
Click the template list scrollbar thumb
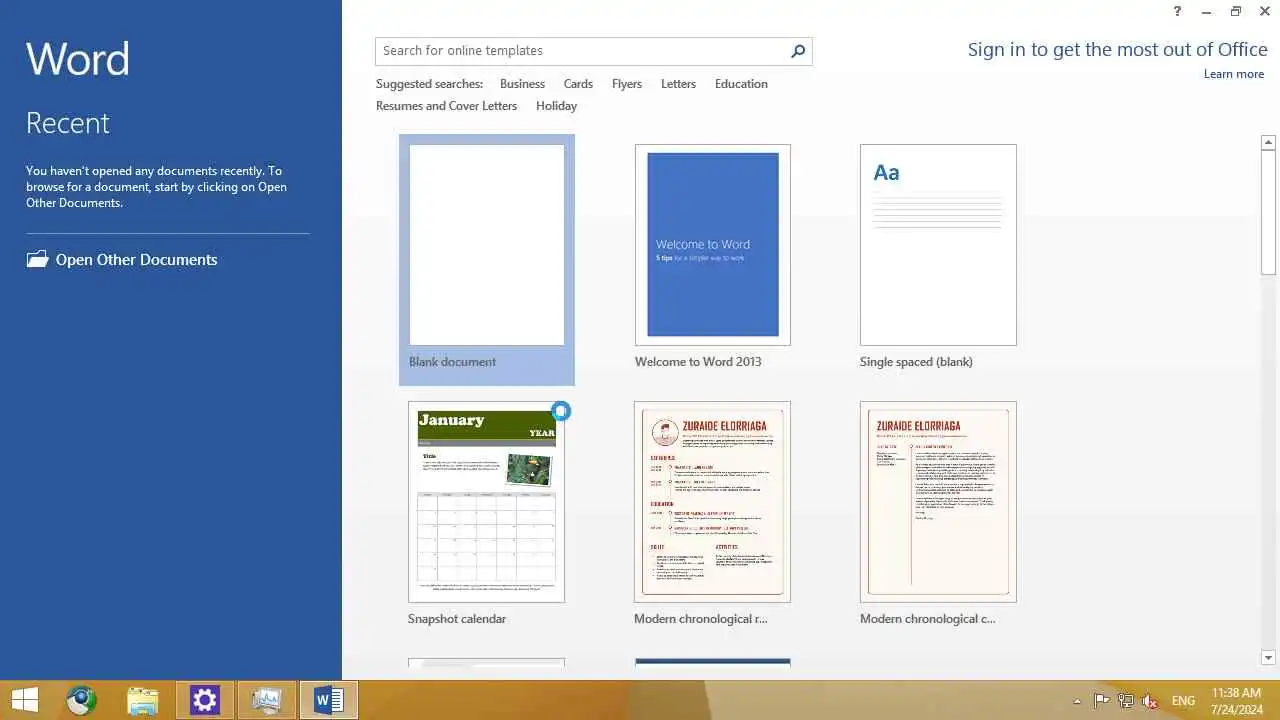click(1268, 212)
